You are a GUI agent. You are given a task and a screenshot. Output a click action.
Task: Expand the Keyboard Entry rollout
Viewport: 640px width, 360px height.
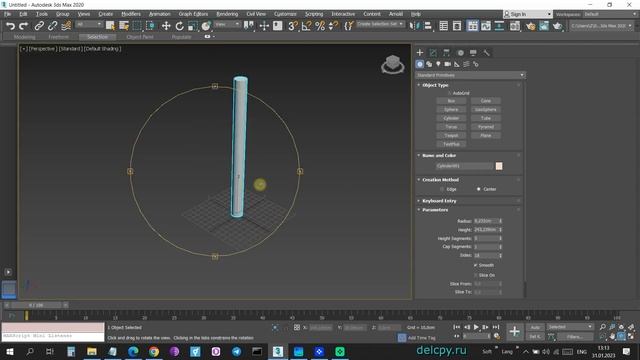tap(439, 201)
